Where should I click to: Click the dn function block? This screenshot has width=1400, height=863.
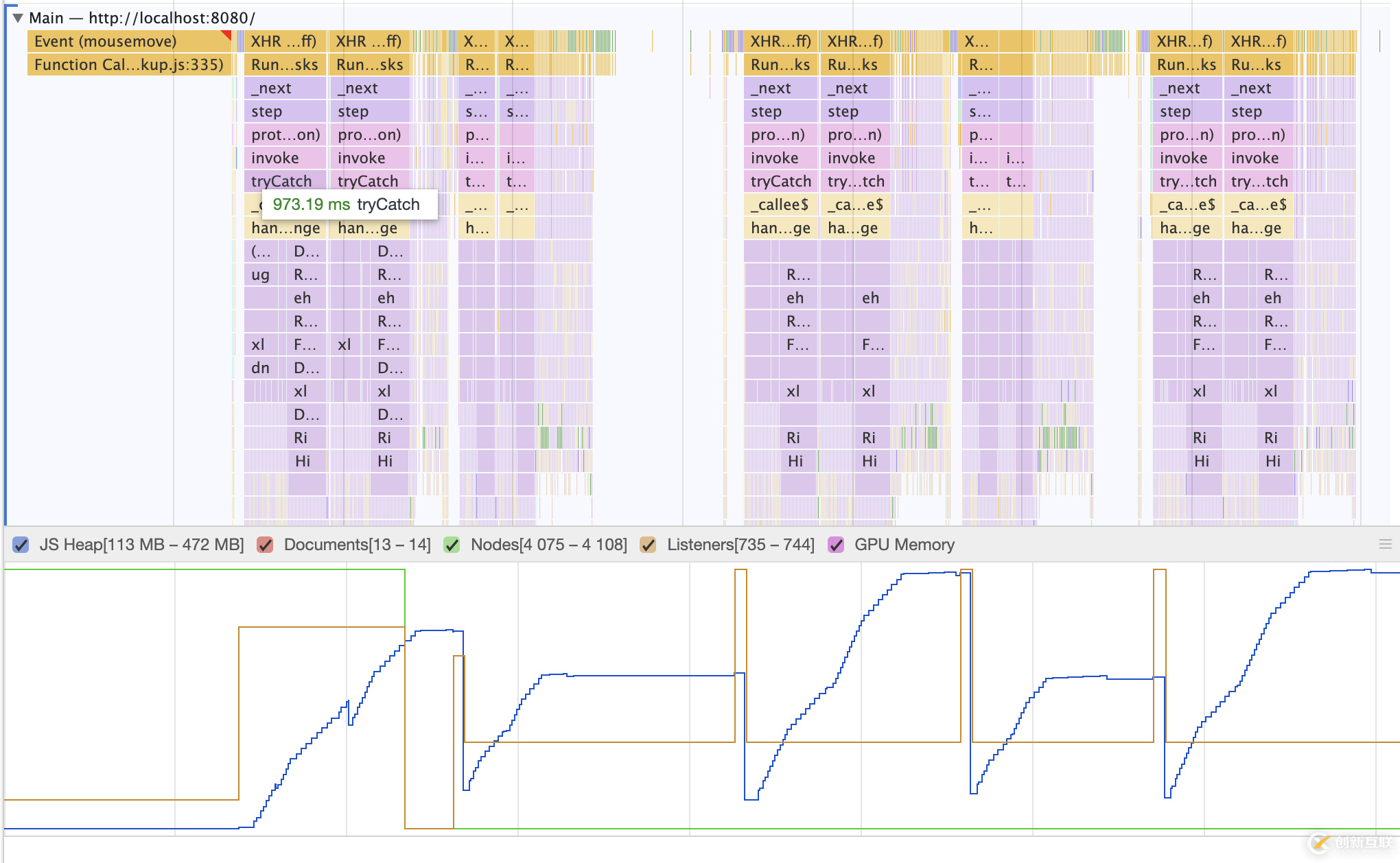coord(260,368)
